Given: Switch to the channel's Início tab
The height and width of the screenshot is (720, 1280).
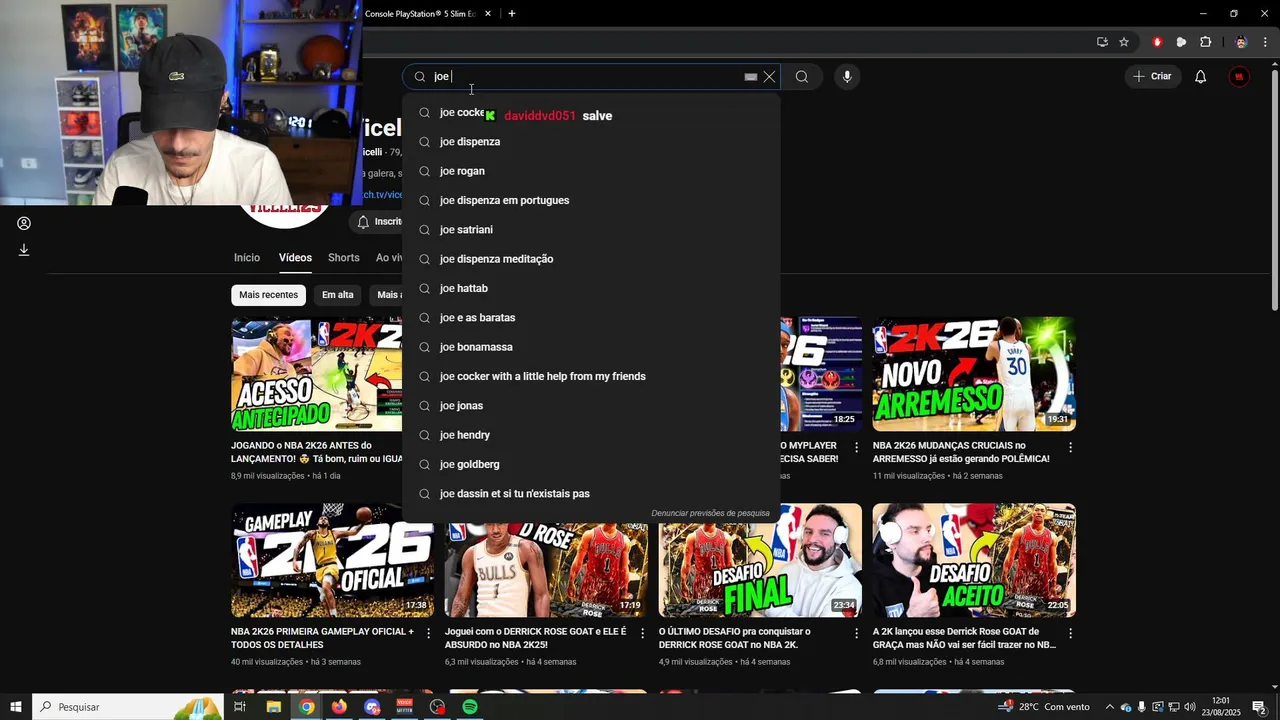Looking at the screenshot, I should 247,258.
